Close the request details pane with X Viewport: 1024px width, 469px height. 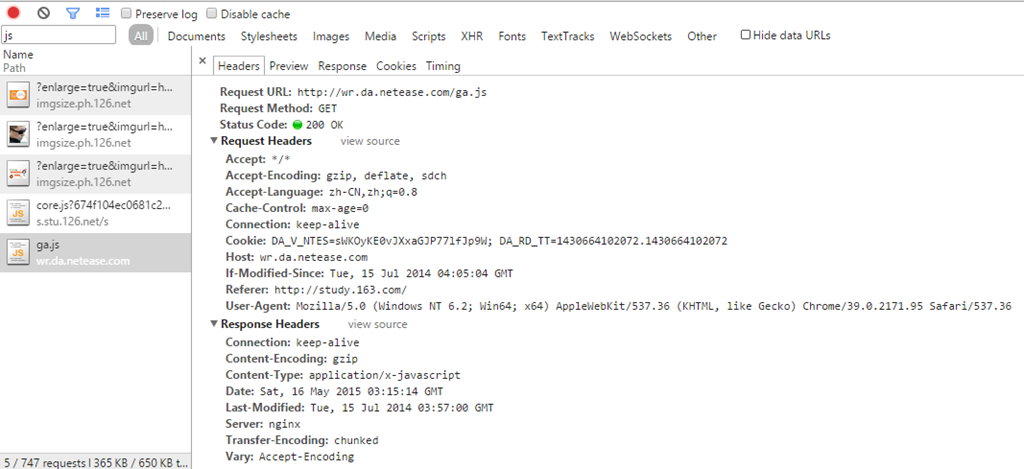203,62
